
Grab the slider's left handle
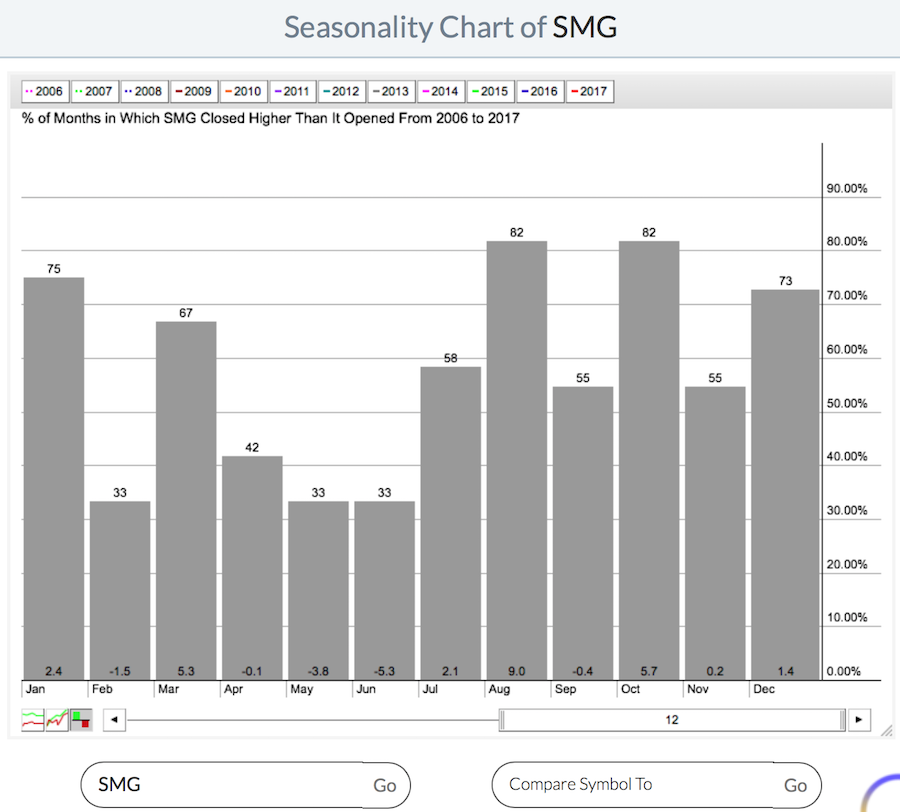click(502, 720)
